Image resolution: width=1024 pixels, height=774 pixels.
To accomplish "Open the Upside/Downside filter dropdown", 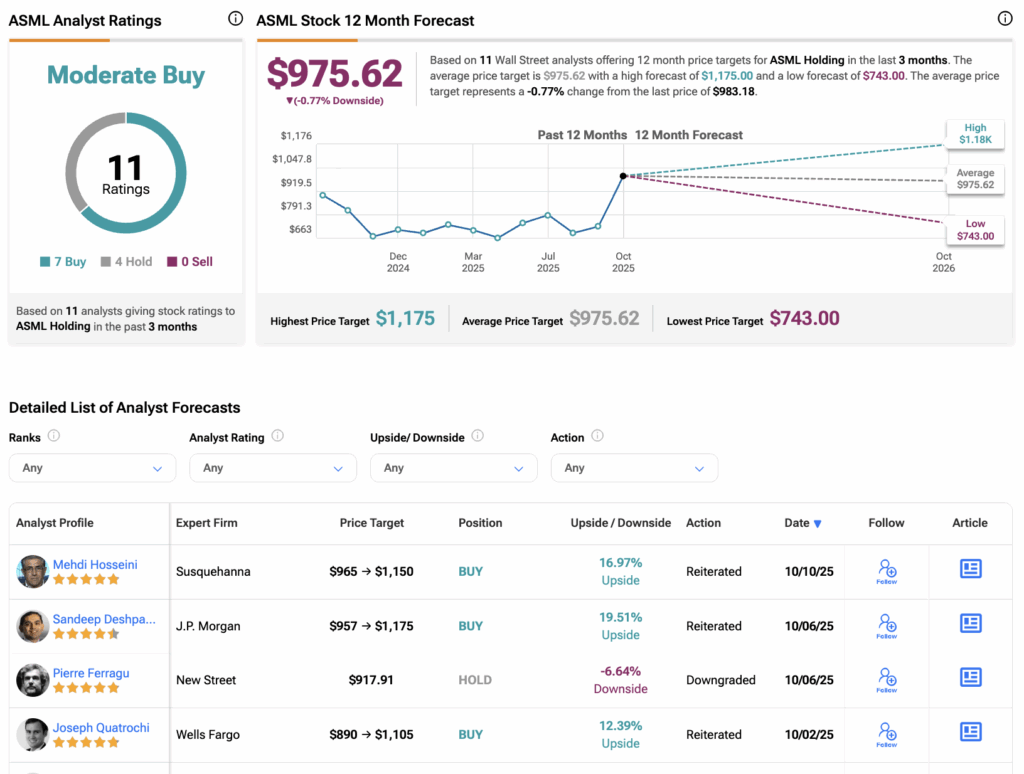I will [453, 468].
